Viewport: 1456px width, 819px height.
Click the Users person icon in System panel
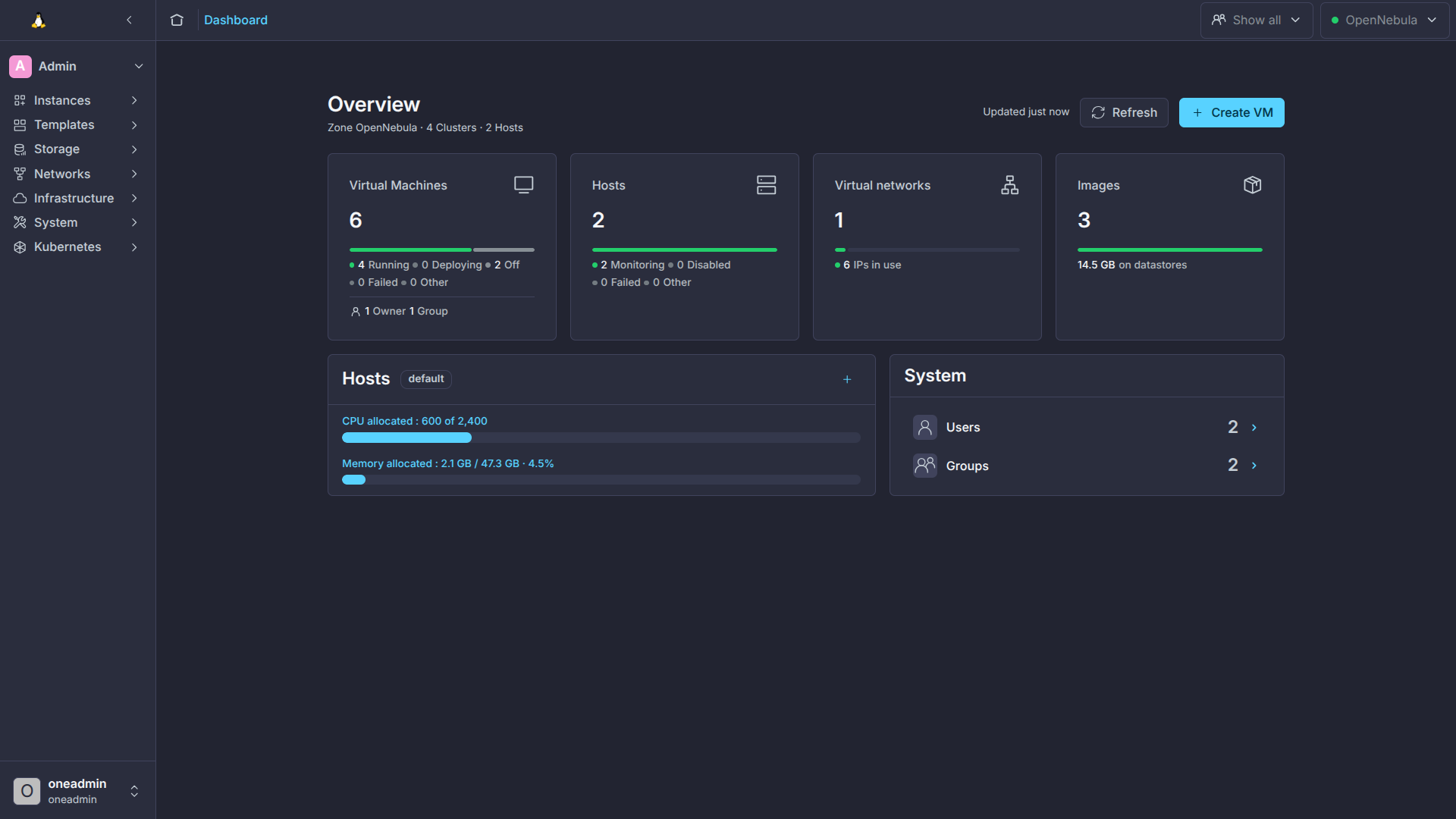coord(925,428)
